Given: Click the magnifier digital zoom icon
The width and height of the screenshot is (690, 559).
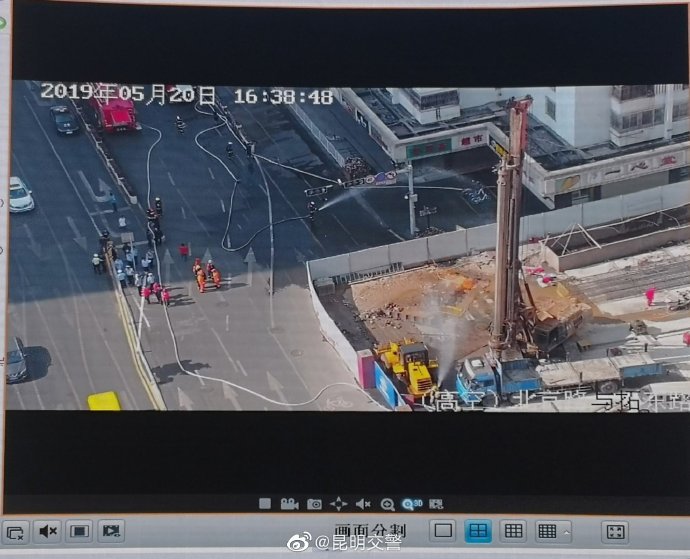Looking at the screenshot, I should point(387,504).
